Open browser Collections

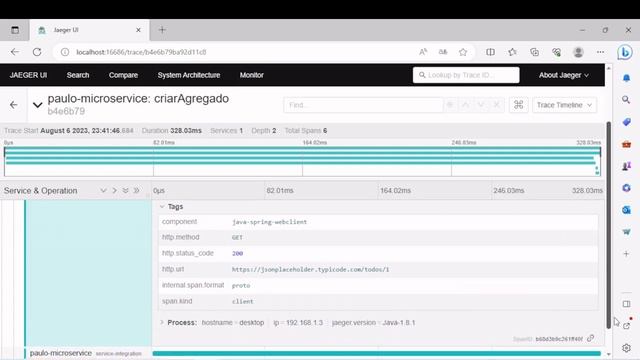click(x=534, y=52)
